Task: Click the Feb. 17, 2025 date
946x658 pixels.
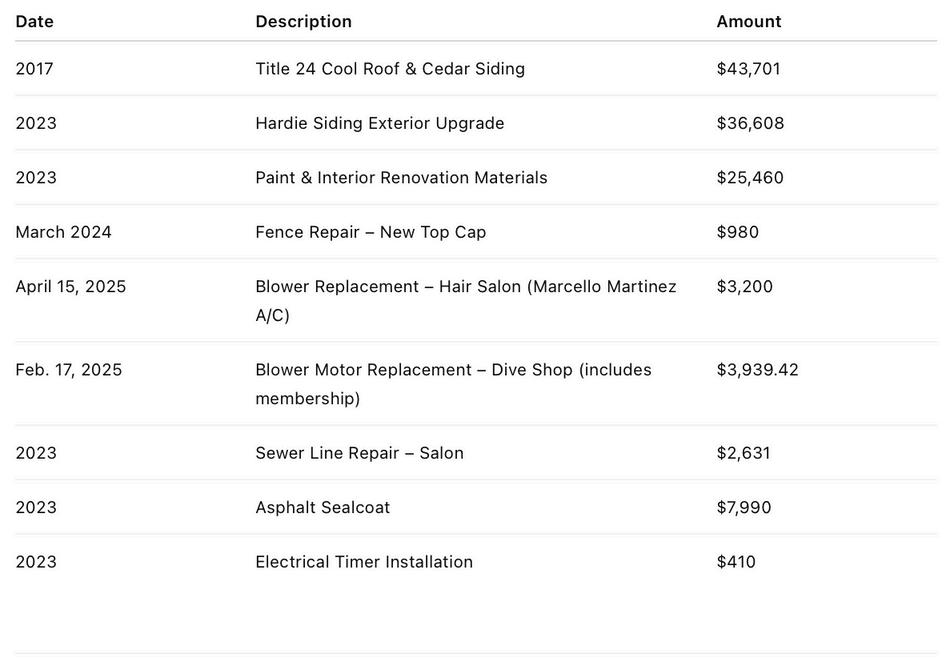Action: (x=69, y=370)
